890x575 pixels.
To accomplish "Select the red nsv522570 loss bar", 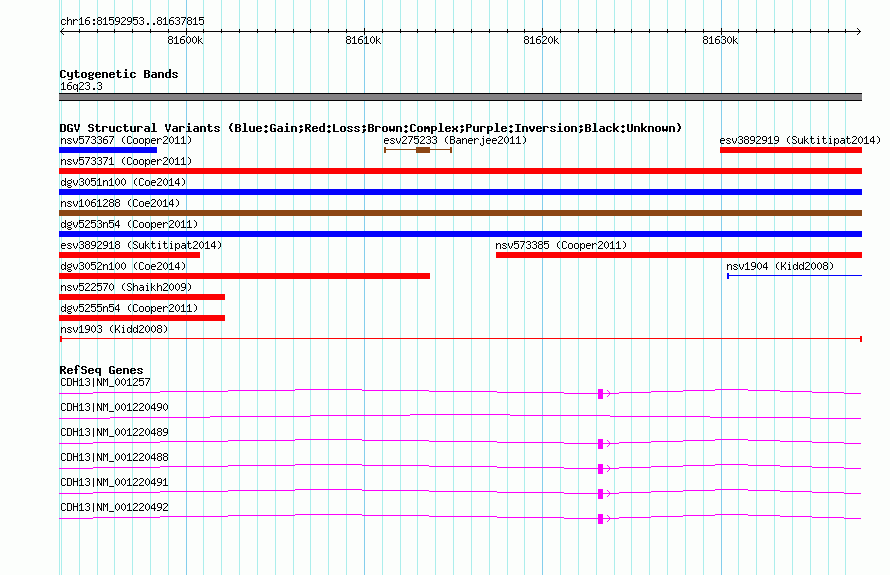I will point(142,297).
